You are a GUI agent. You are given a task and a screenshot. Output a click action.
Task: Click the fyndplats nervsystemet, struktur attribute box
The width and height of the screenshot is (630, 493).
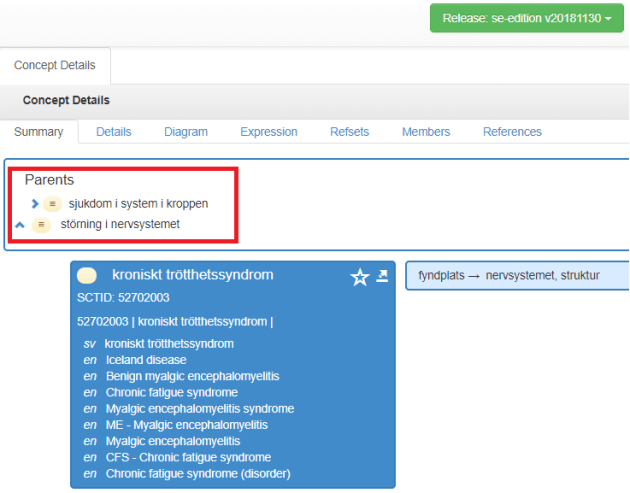pos(515,275)
